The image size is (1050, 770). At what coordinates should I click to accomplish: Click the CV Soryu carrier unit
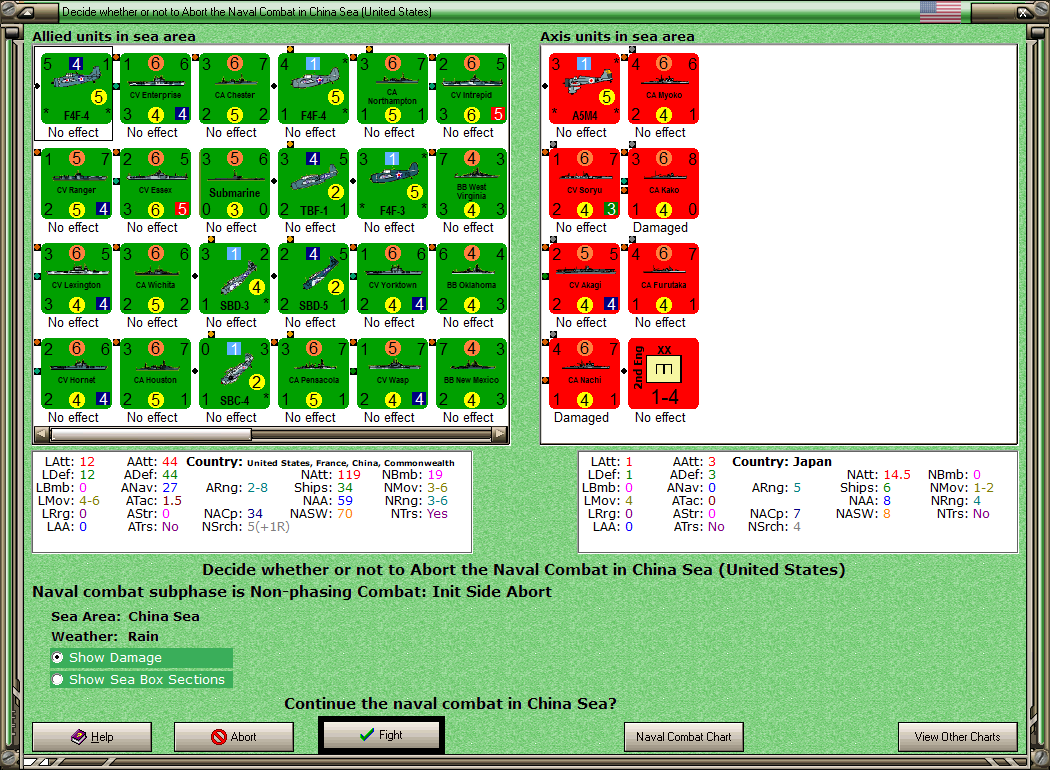(584, 184)
